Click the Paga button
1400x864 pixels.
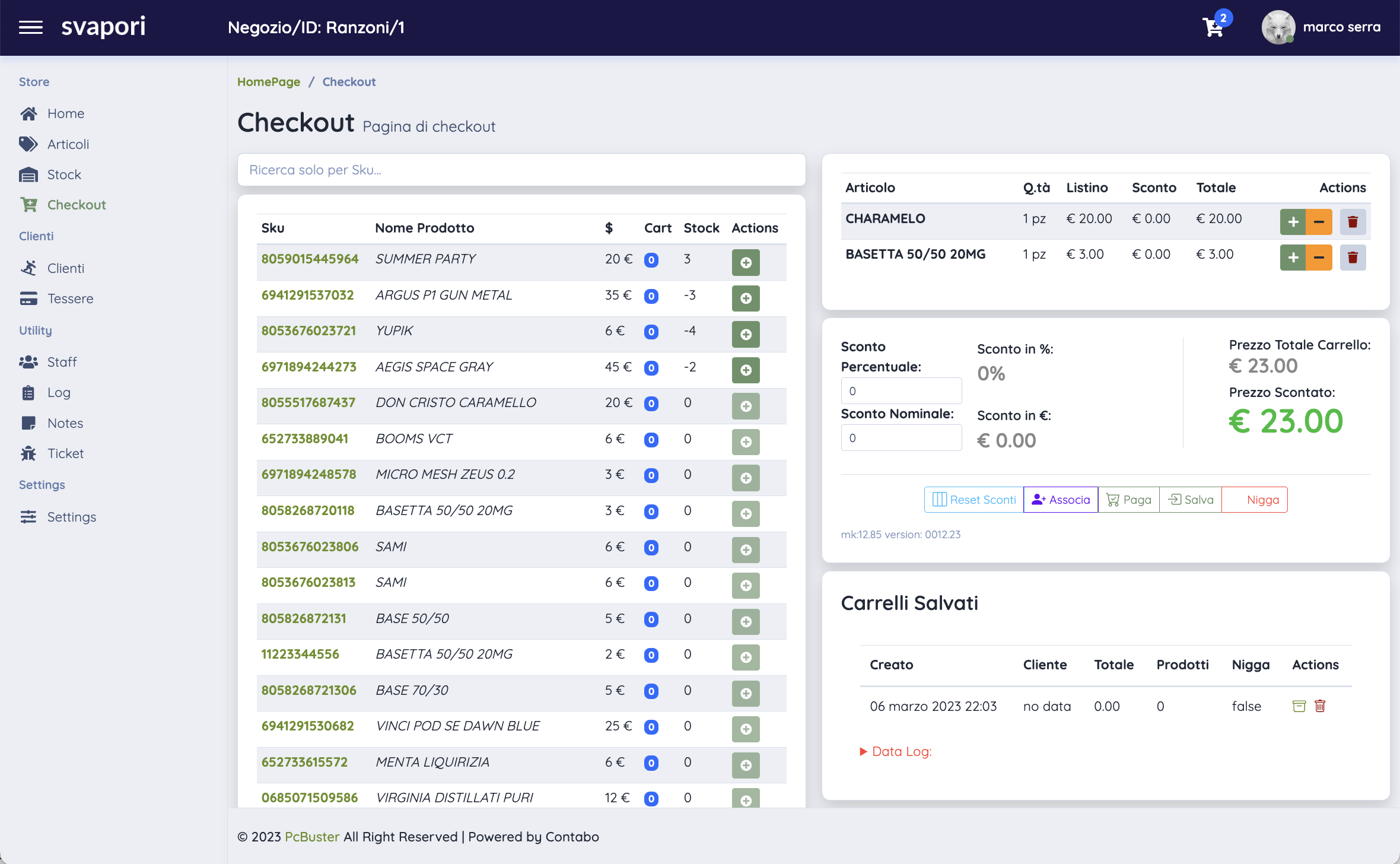pyautogui.click(x=1129, y=500)
